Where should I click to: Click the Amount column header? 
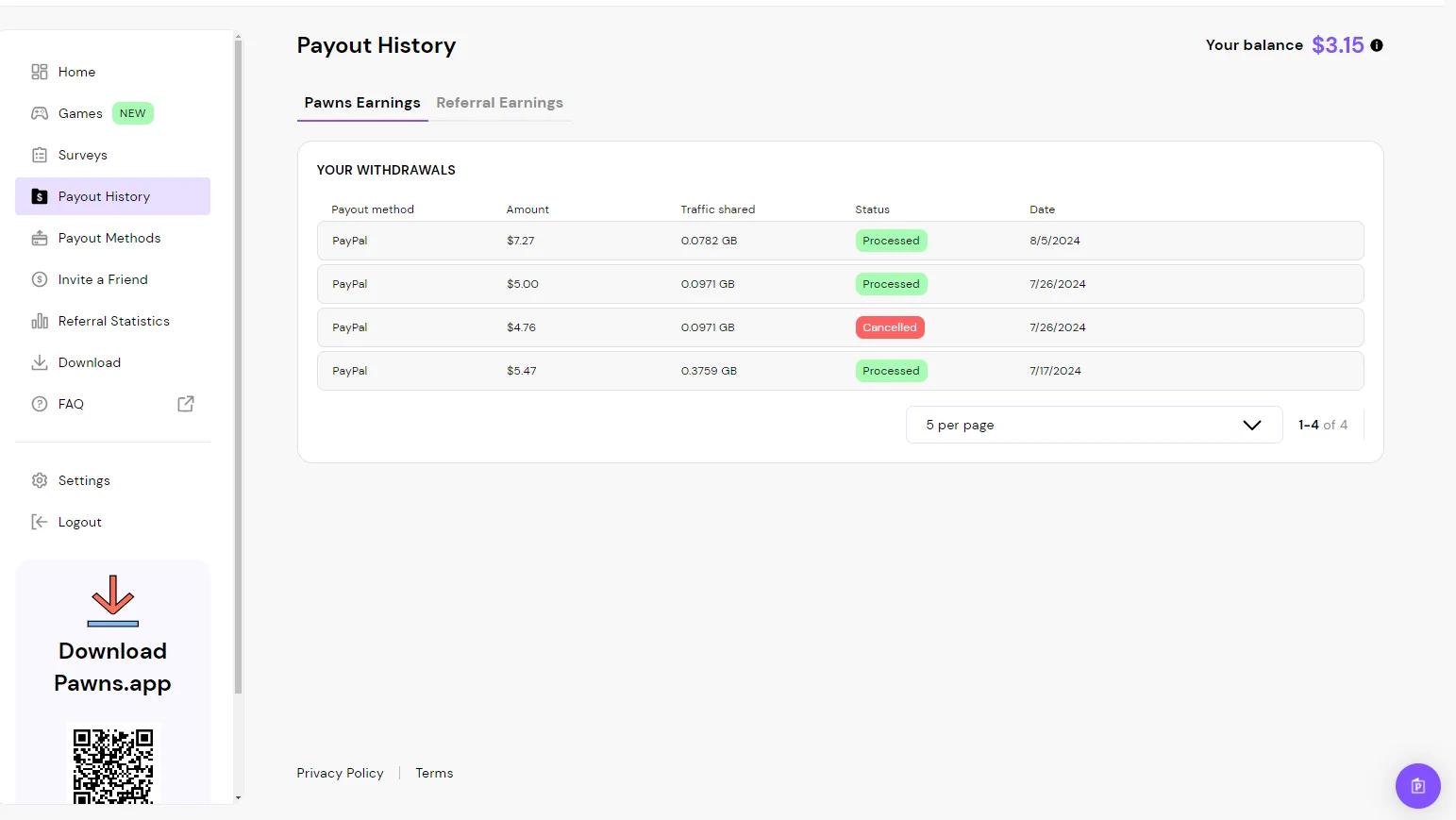click(527, 209)
